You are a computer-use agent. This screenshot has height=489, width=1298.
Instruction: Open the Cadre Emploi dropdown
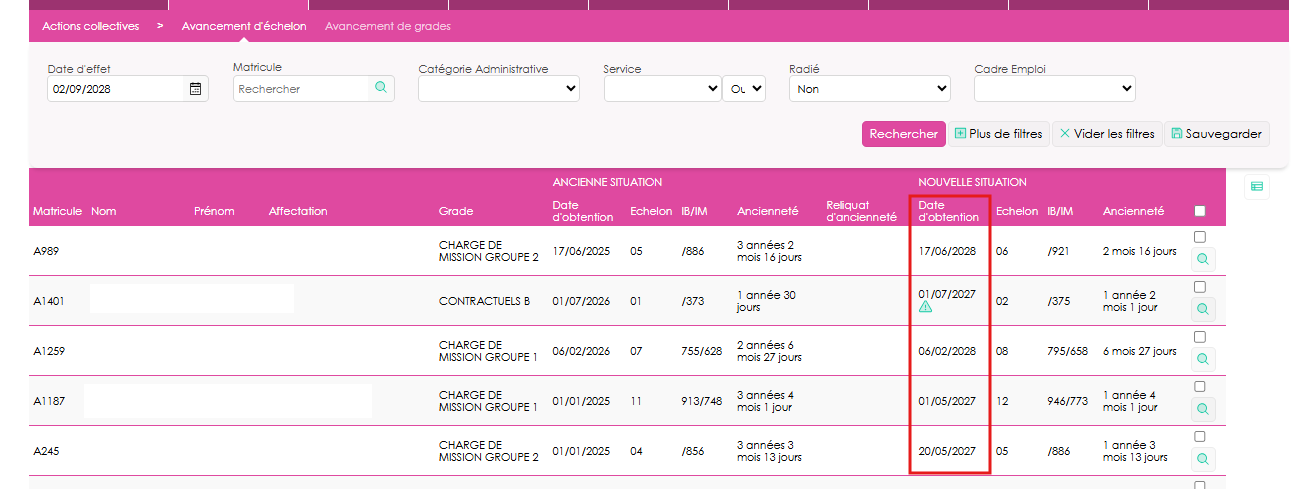(1055, 89)
